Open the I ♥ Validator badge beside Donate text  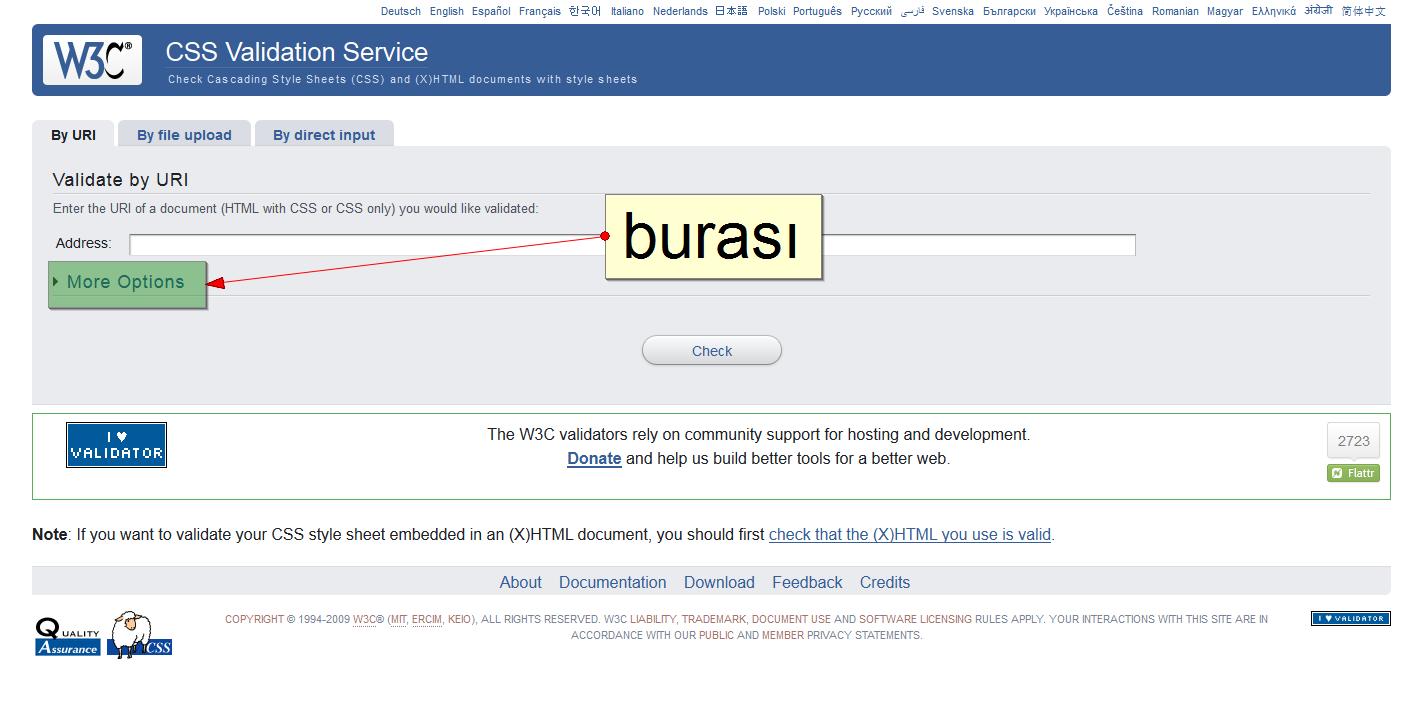coord(116,445)
